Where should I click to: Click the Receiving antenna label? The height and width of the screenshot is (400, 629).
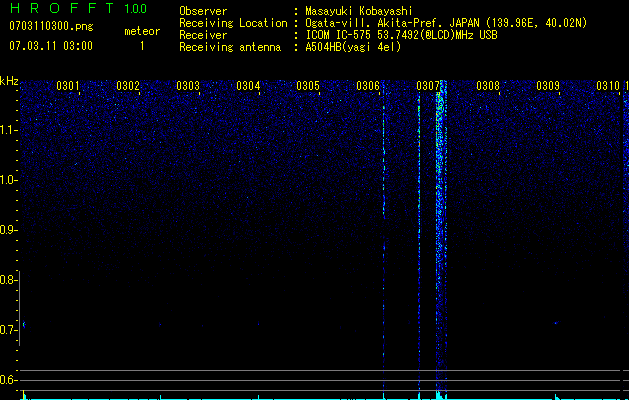coord(230,47)
